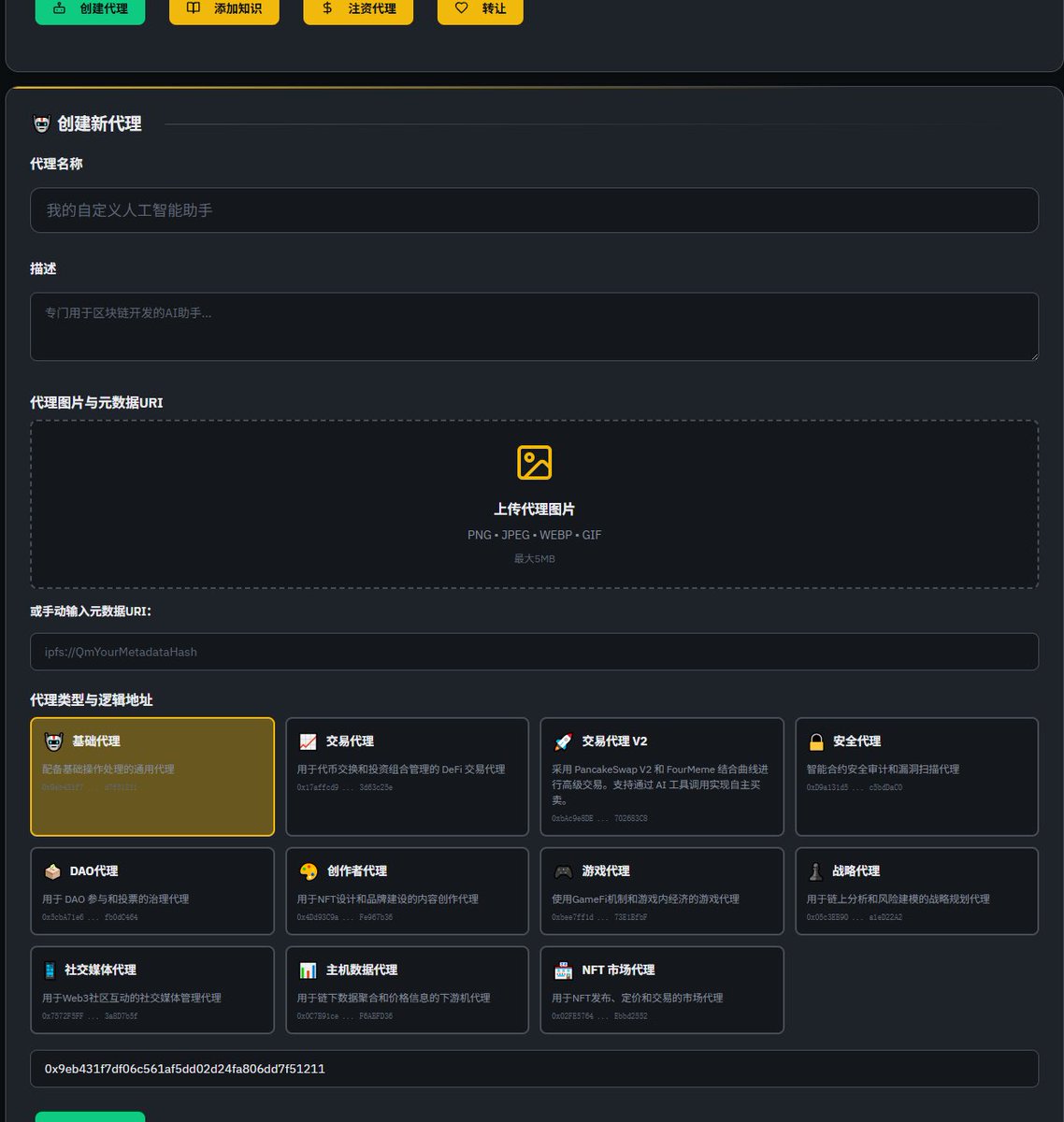
Task: Click the 0x9eb431f7 logic address field
Action: pos(534,1069)
